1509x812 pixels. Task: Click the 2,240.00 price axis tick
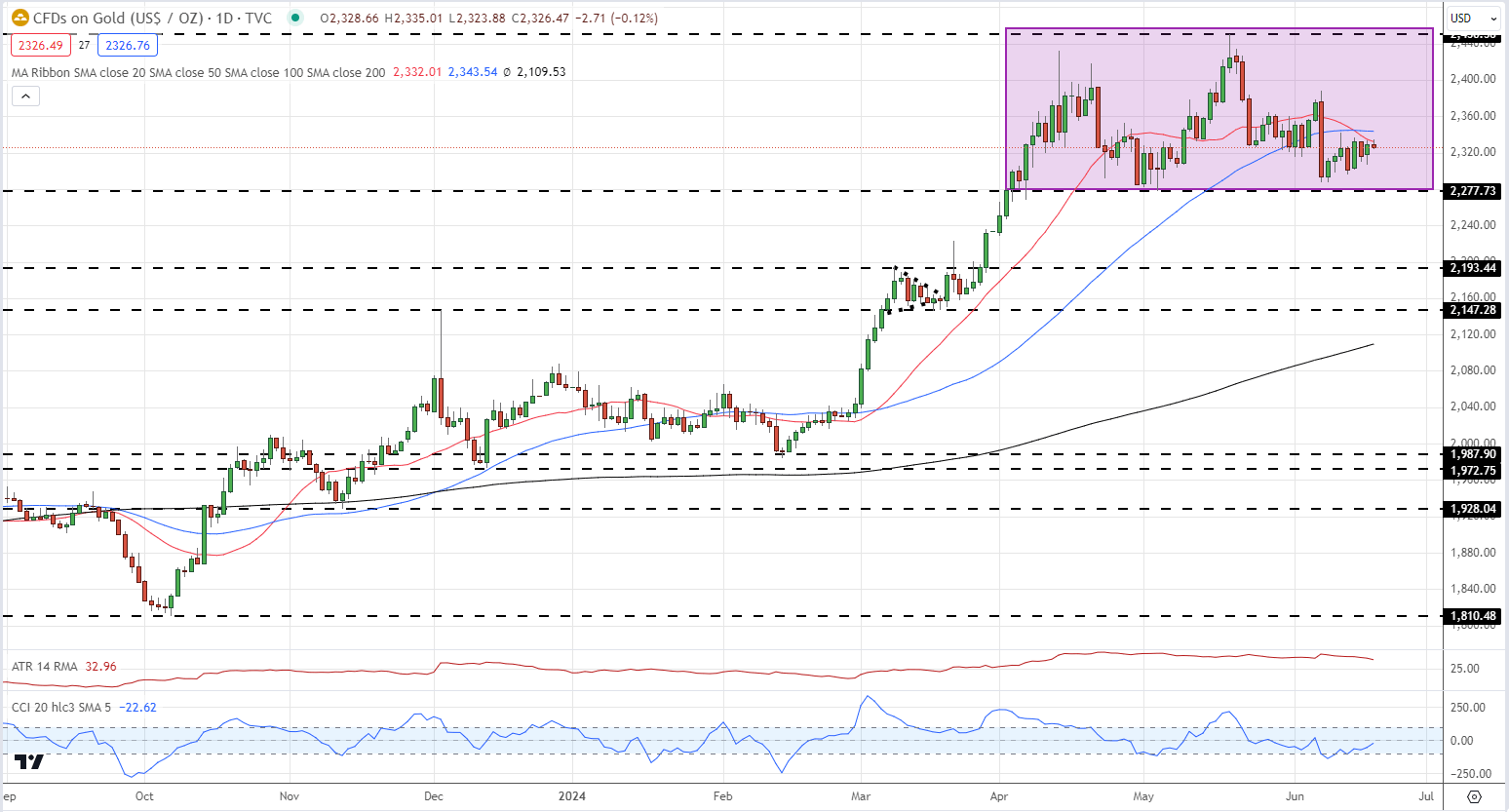pyautogui.click(x=1473, y=225)
